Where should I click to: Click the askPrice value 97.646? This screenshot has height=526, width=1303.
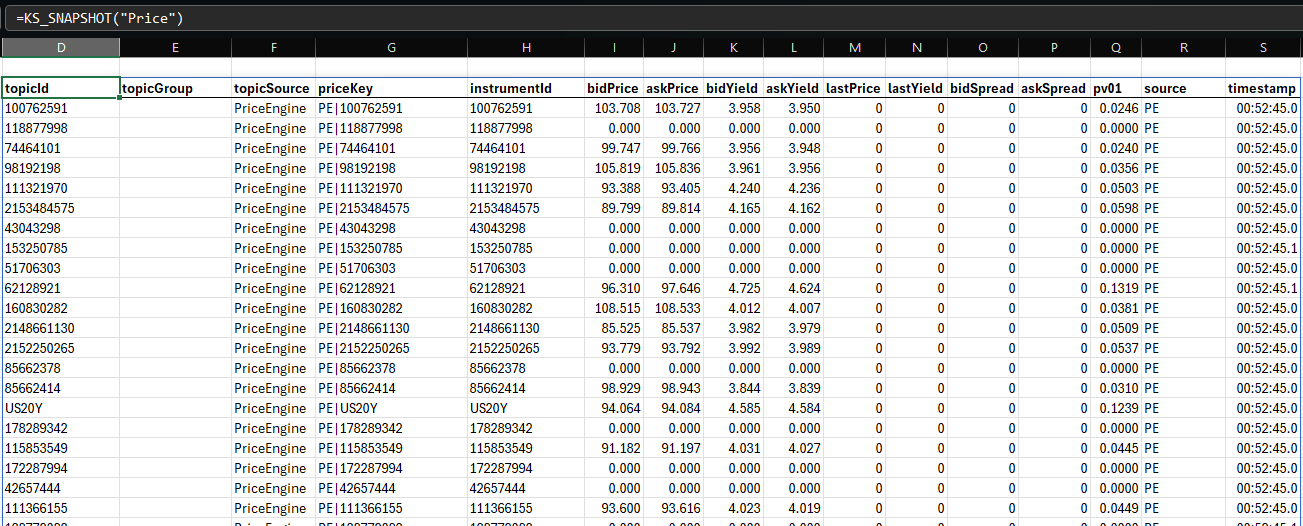tap(673, 288)
